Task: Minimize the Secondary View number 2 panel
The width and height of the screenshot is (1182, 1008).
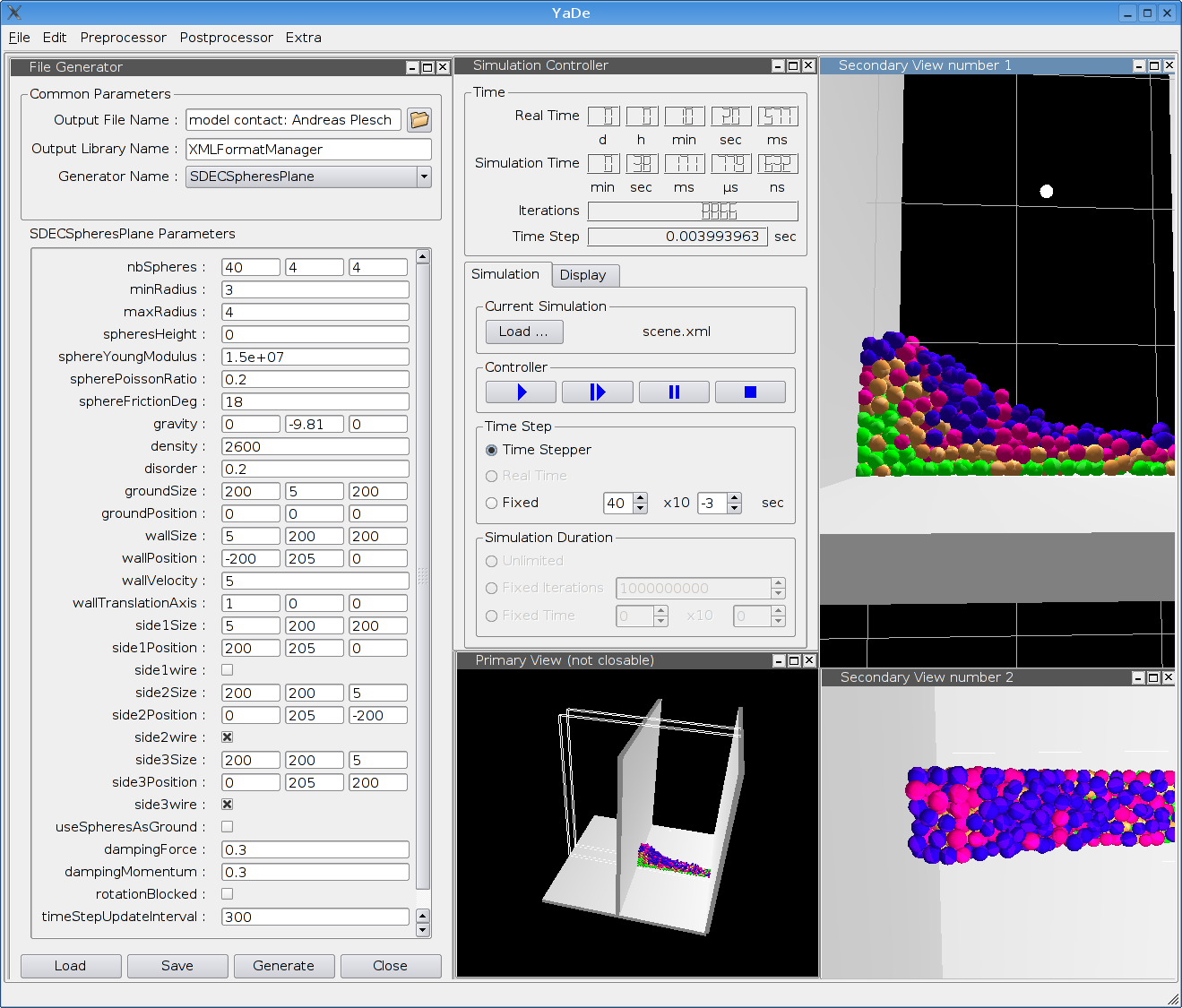Action: tap(1138, 678)
